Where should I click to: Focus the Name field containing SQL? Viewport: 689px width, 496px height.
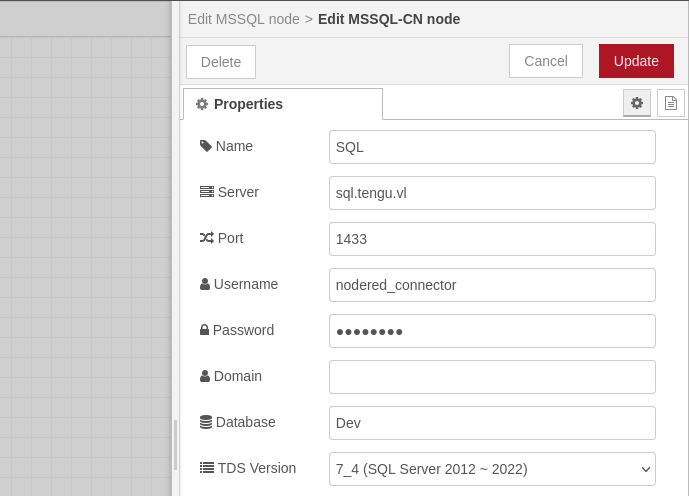492,147
